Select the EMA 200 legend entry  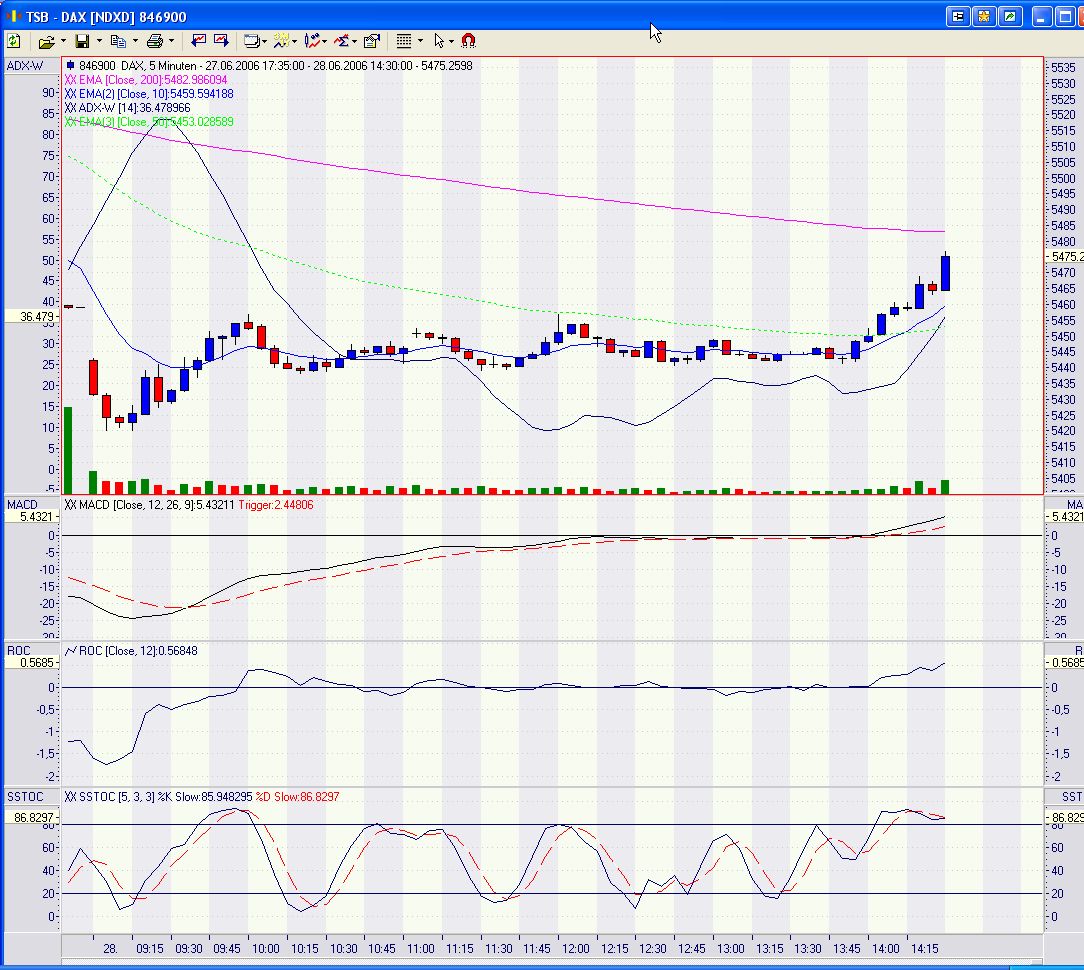[x=146, y=79]
